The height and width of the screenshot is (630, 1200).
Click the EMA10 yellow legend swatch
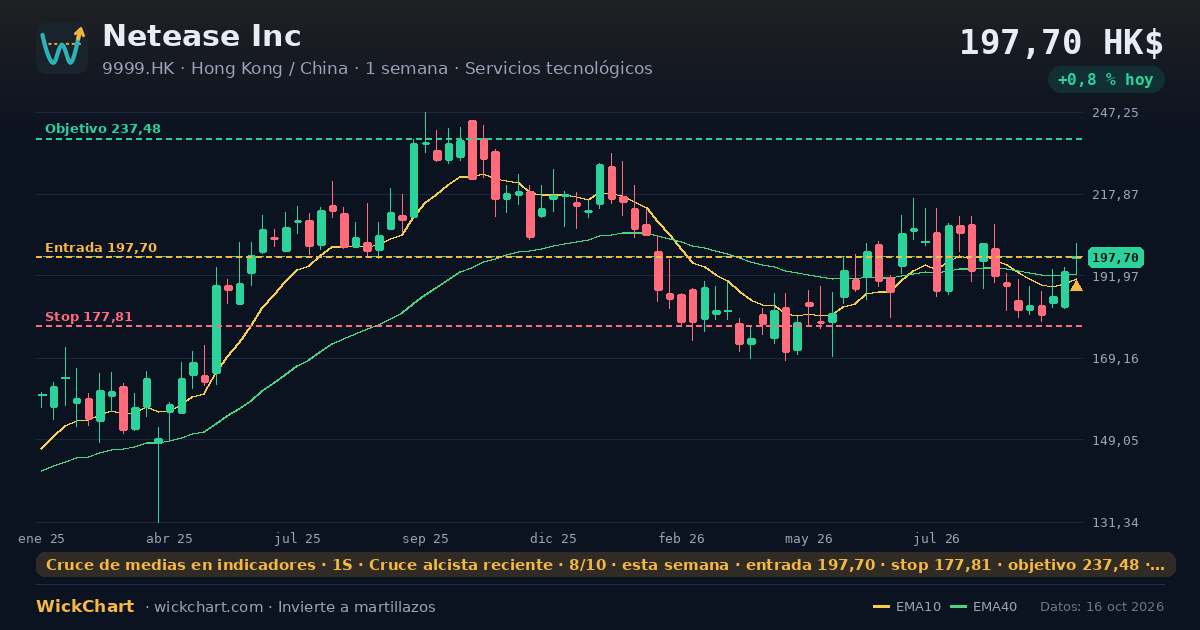pyautogui.click(x=881, y=607)
